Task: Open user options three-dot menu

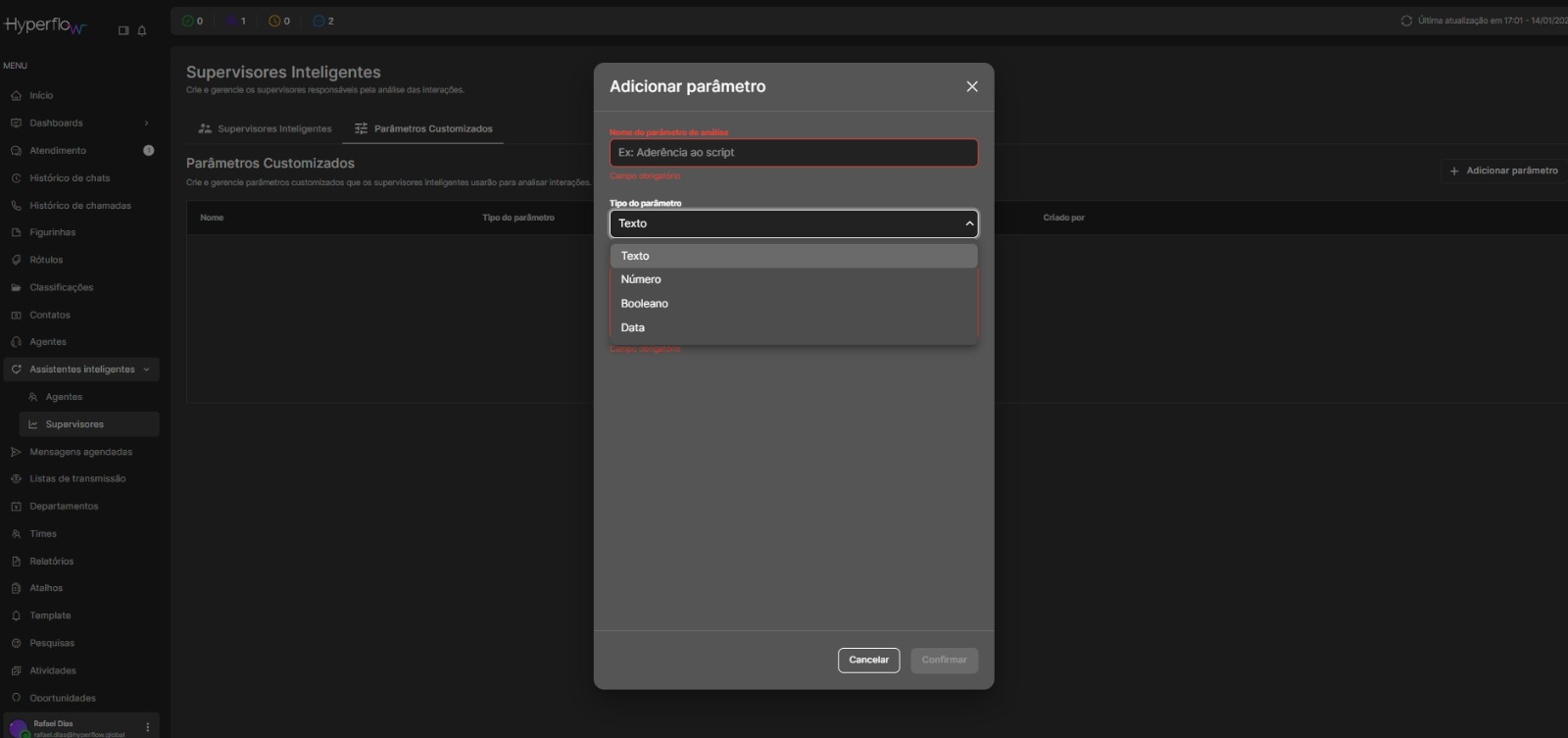Action: pos(148,727)
